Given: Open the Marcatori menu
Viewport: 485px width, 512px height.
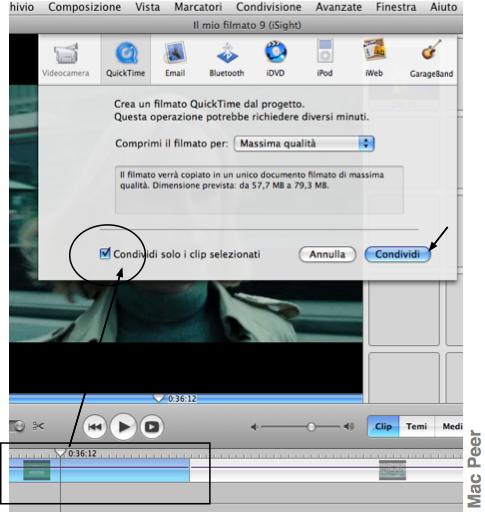Looking at the screenshot, I should [x=198, y=7].
